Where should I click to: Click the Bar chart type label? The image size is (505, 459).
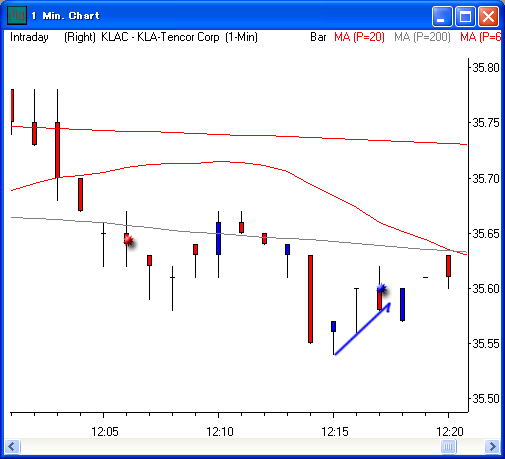point(318,37)
